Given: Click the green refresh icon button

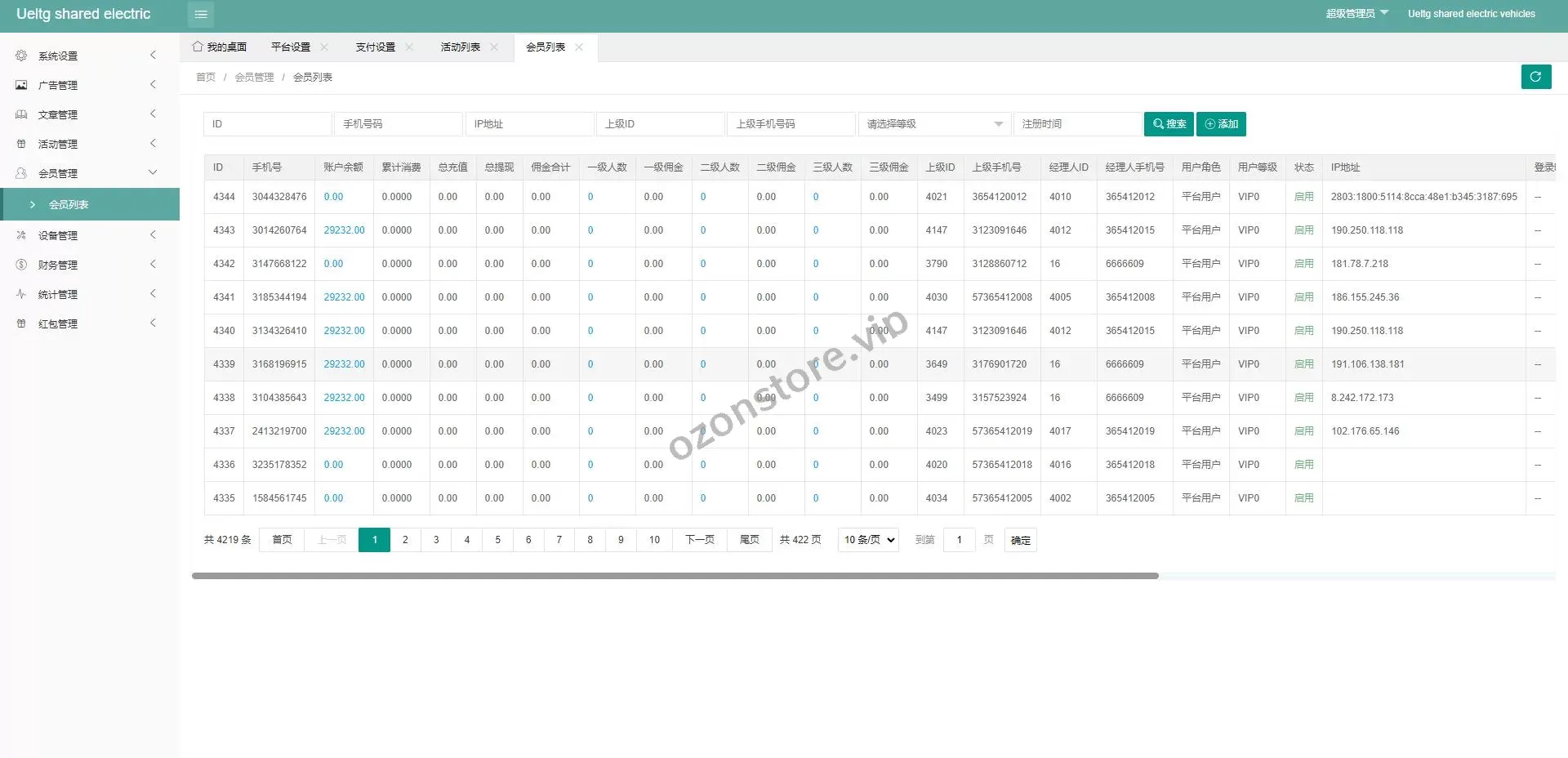Looking at the screenshot, I should [x=1535, y=77].
